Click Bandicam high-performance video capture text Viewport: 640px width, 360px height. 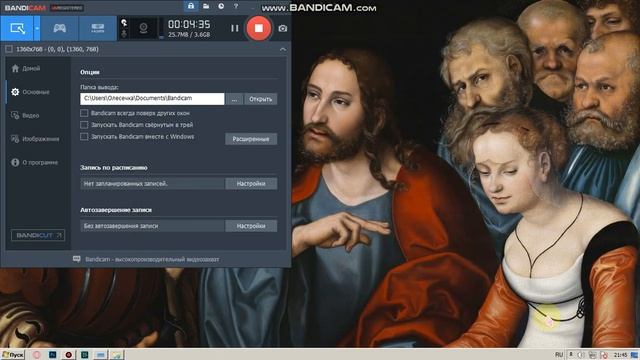pos(152,260)
